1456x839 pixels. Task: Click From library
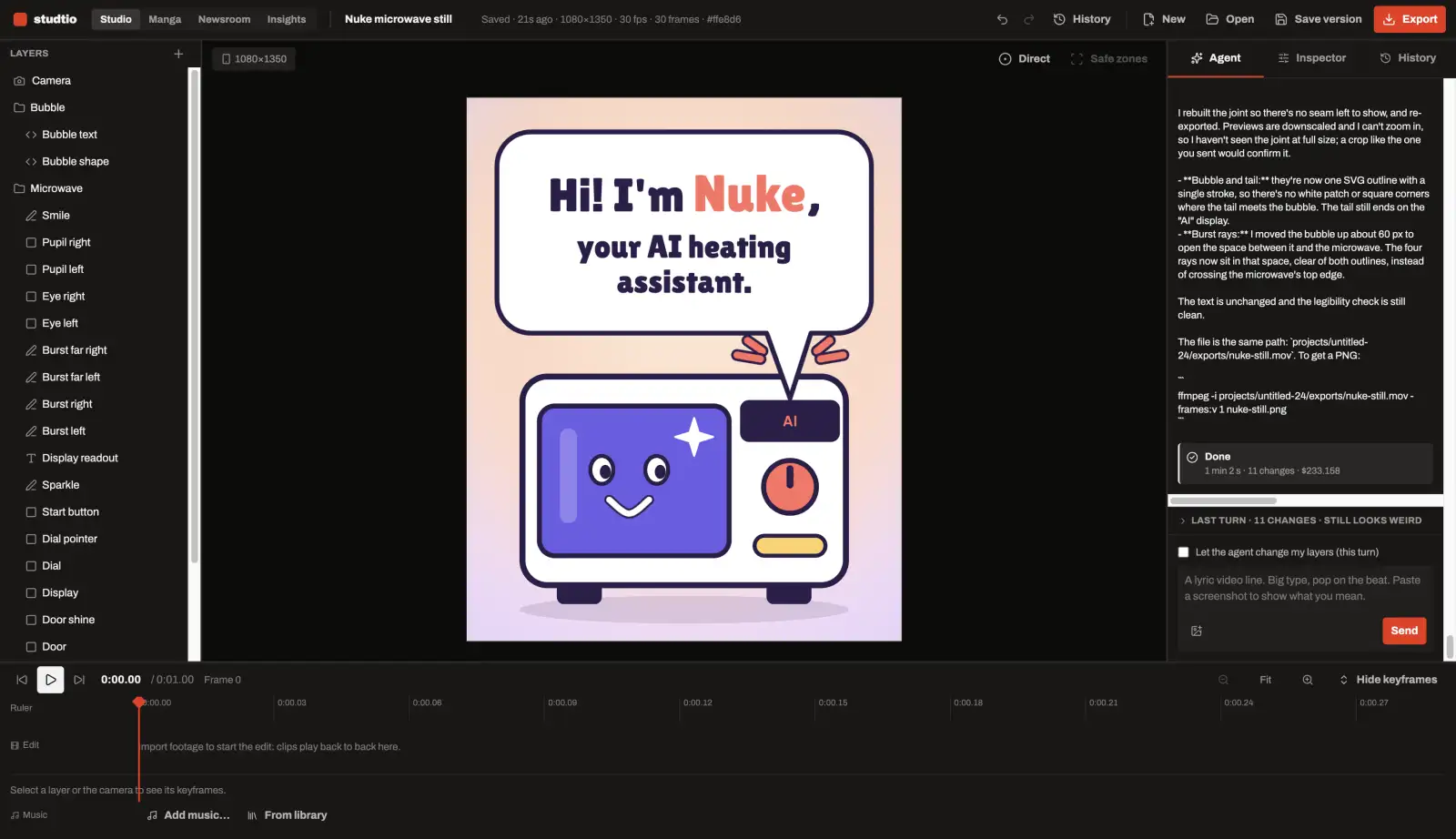click(287, 815)
